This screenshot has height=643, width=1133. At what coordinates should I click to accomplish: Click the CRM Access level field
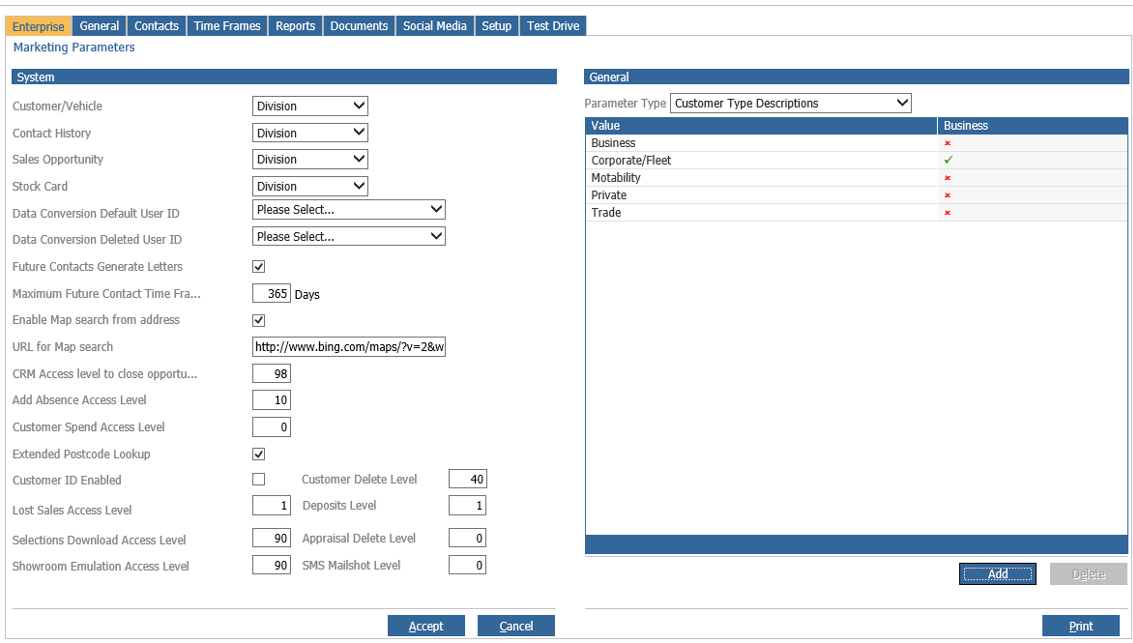click(x=271, y=374)
